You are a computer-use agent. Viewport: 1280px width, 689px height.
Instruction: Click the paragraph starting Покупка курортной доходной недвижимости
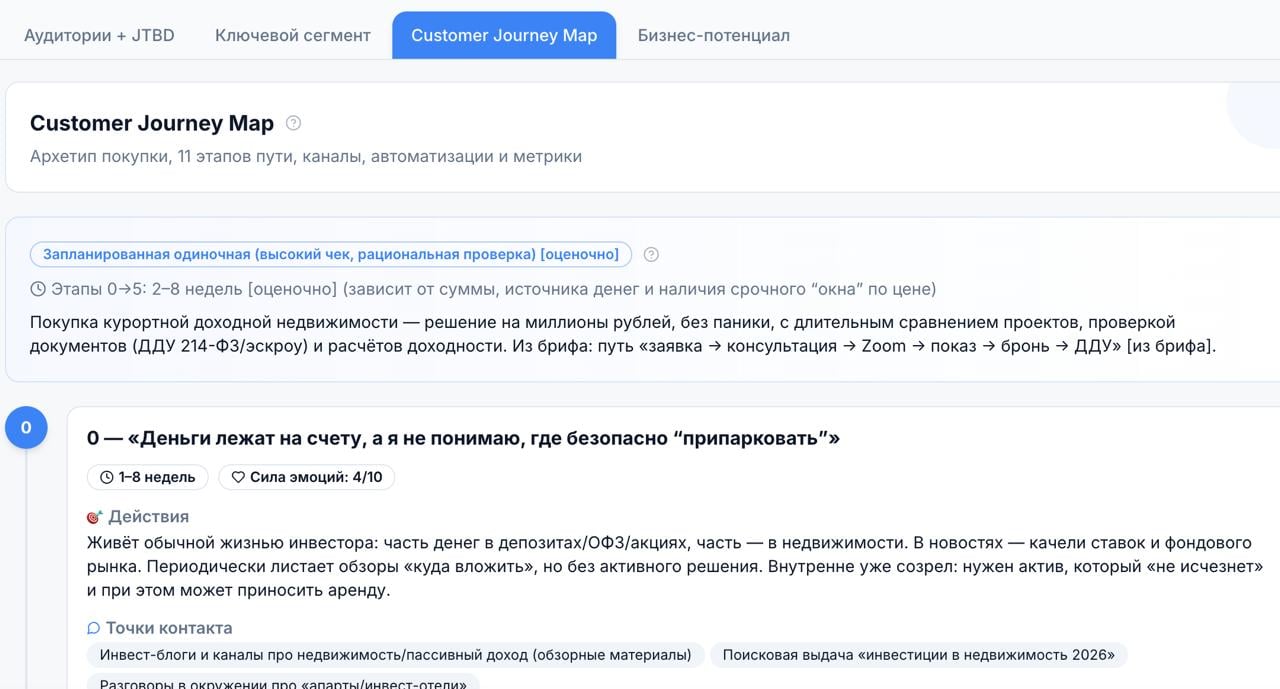coord(623,335)
